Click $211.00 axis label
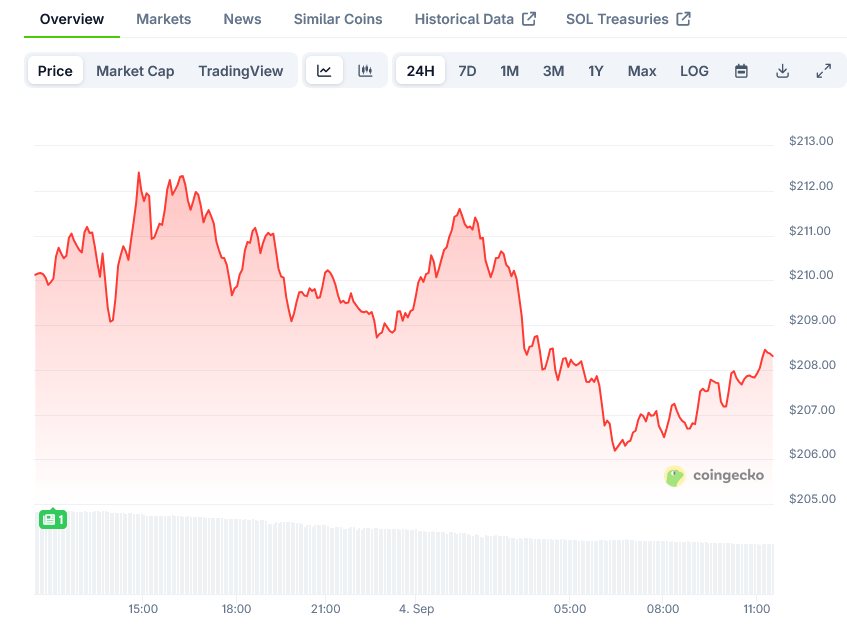 pyautogui.click(x=810, y=231)
